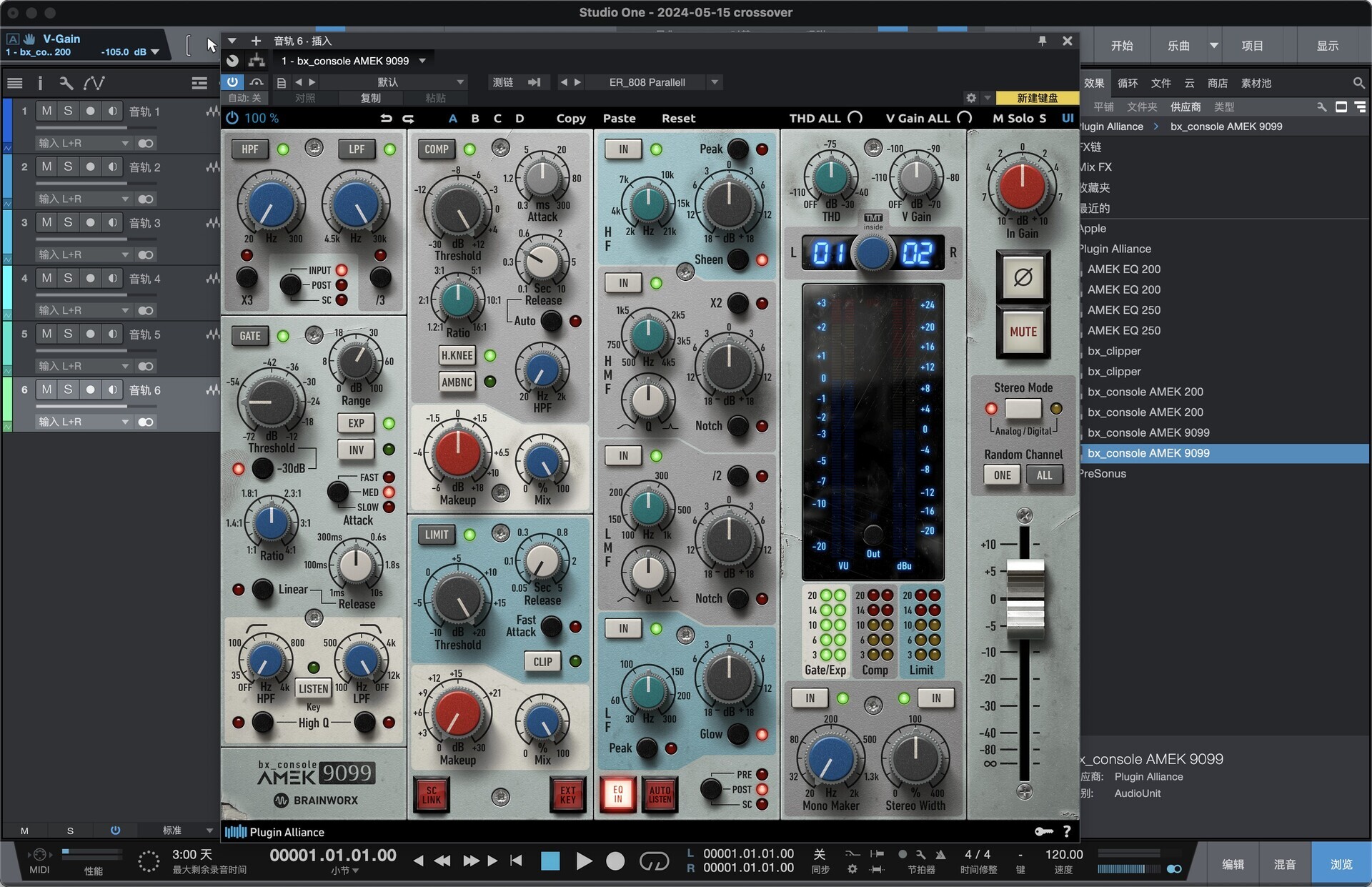Toggle the EQ IN red button
Image resolution: width=1372 pixels, height=887 pixels.
pos(618,795)
